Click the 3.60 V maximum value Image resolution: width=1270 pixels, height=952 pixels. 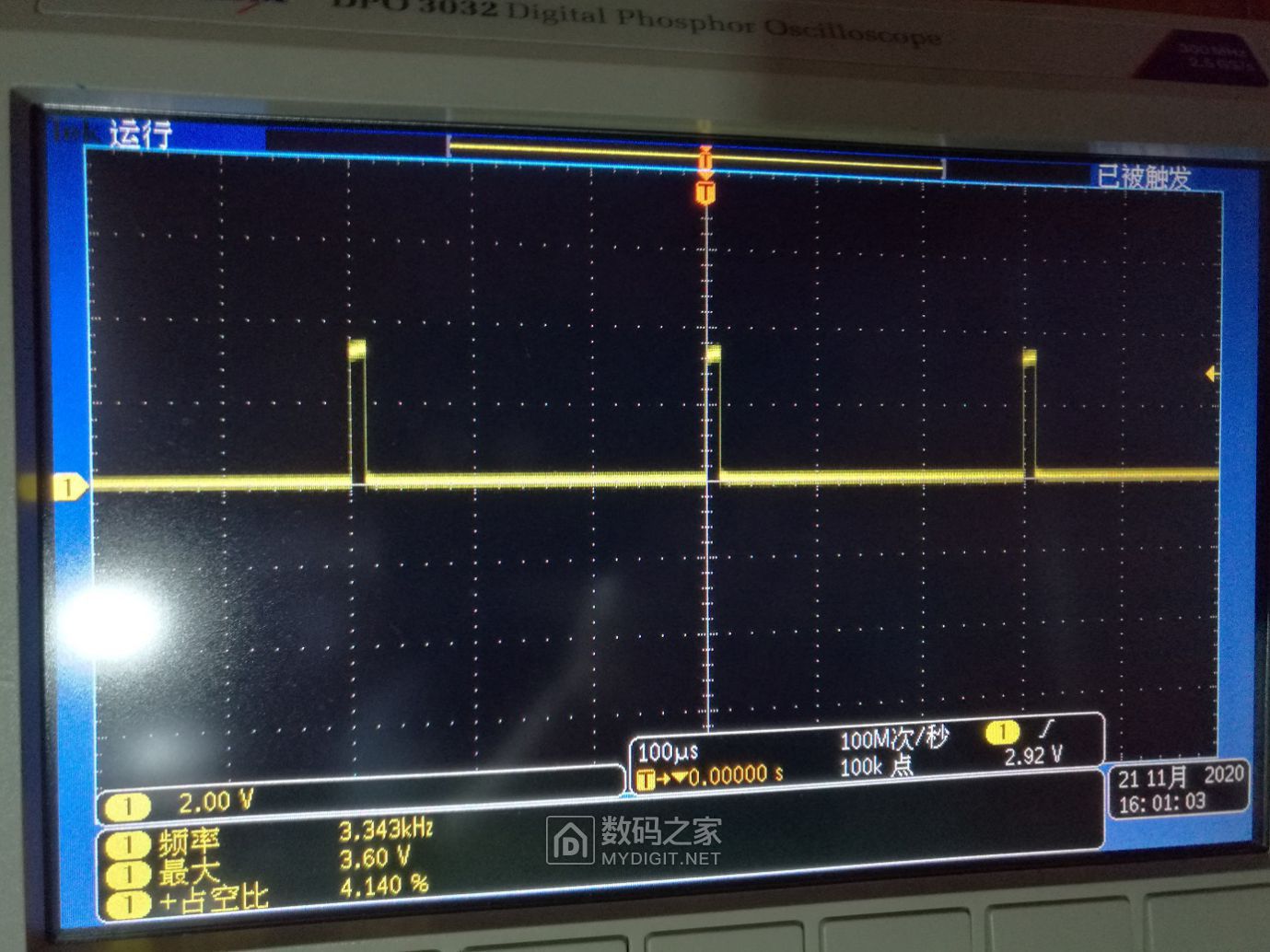pos(374,858)
